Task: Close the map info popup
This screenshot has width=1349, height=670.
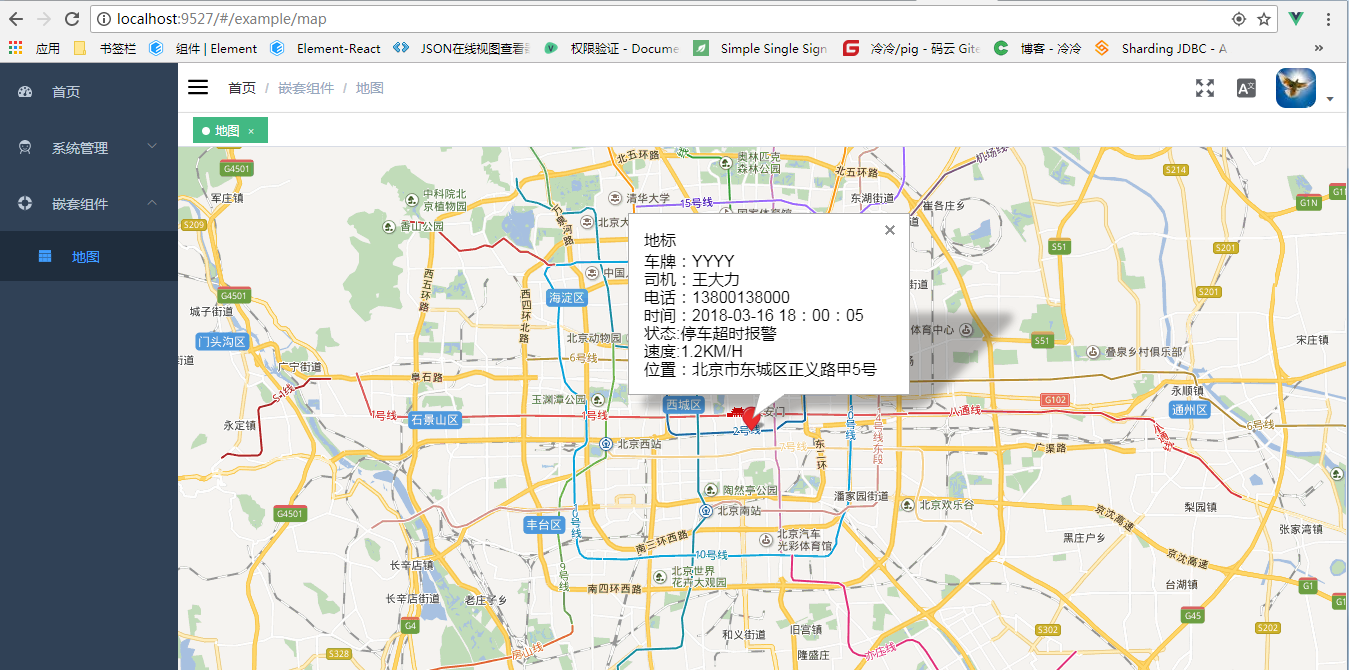Action: tap(890, 230)
